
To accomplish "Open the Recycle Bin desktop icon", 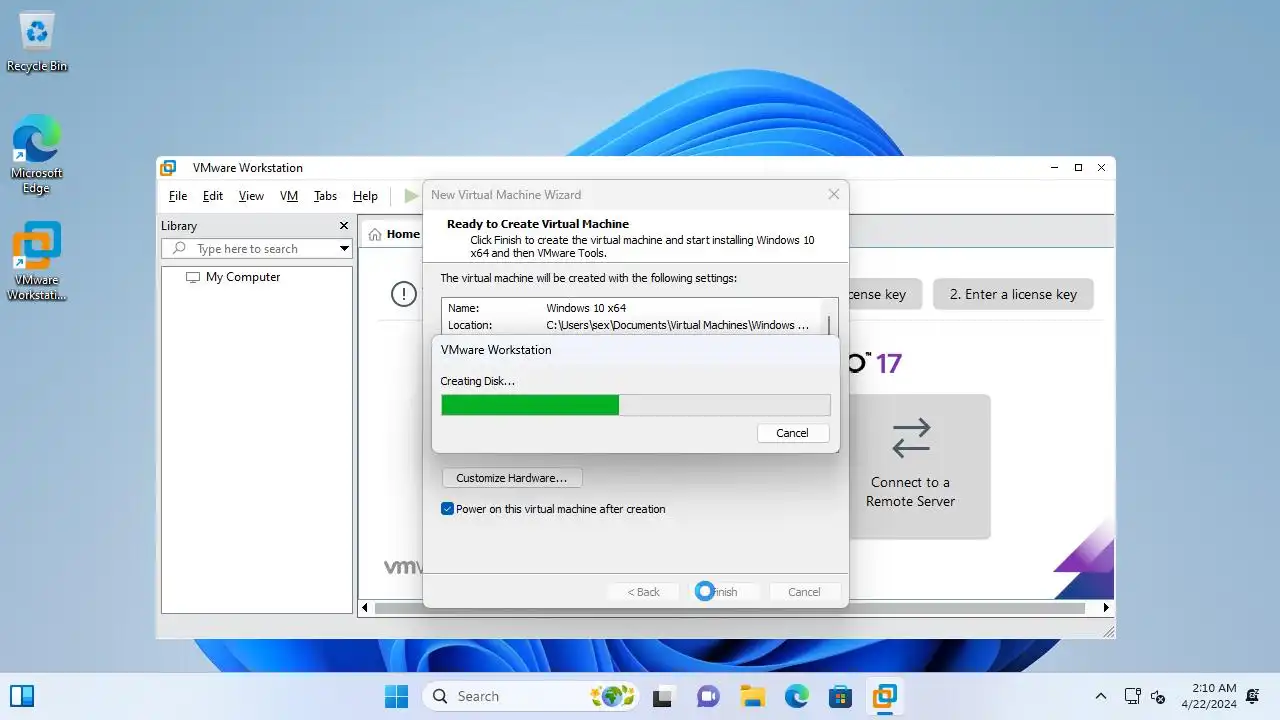I will 37,42.
